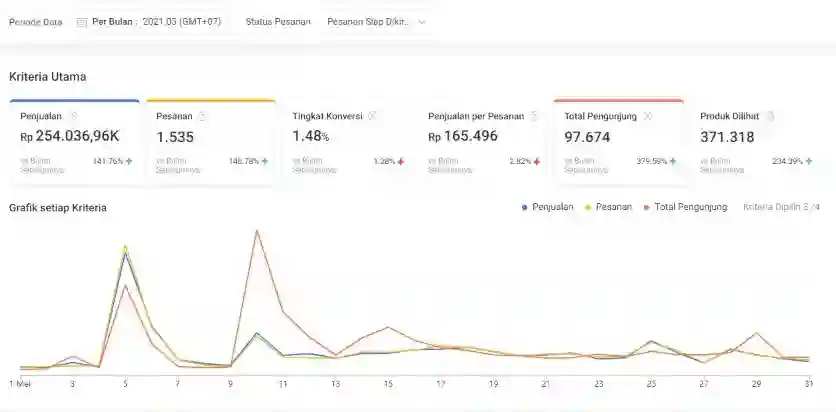Click the Grafik setiap Kriteria heading
This screenshot has height=412, width=836.
coord(58,208)
